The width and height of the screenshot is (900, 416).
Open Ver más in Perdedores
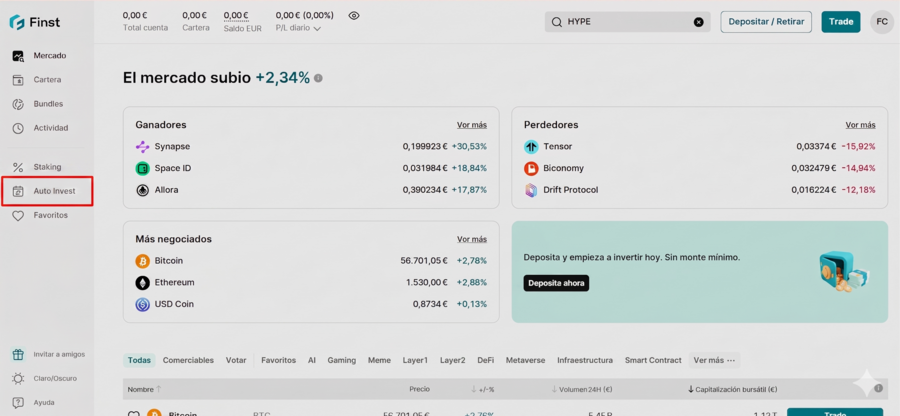click(x=860, y=125)
